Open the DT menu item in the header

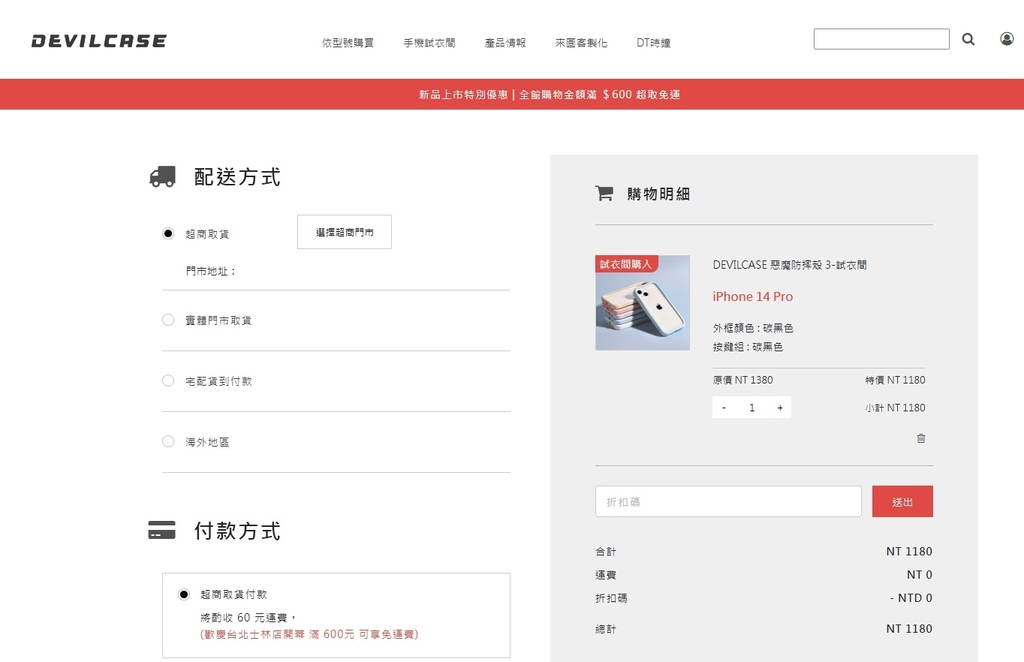653,42
